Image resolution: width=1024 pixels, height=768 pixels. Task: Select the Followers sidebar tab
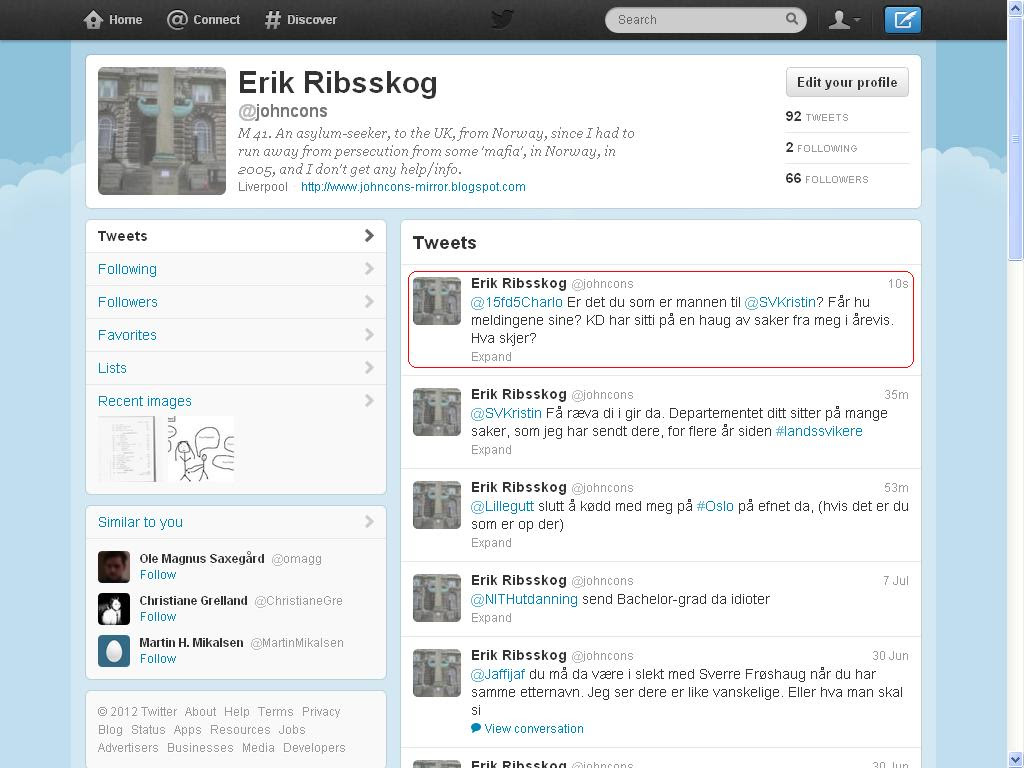(x=236, y=302)
